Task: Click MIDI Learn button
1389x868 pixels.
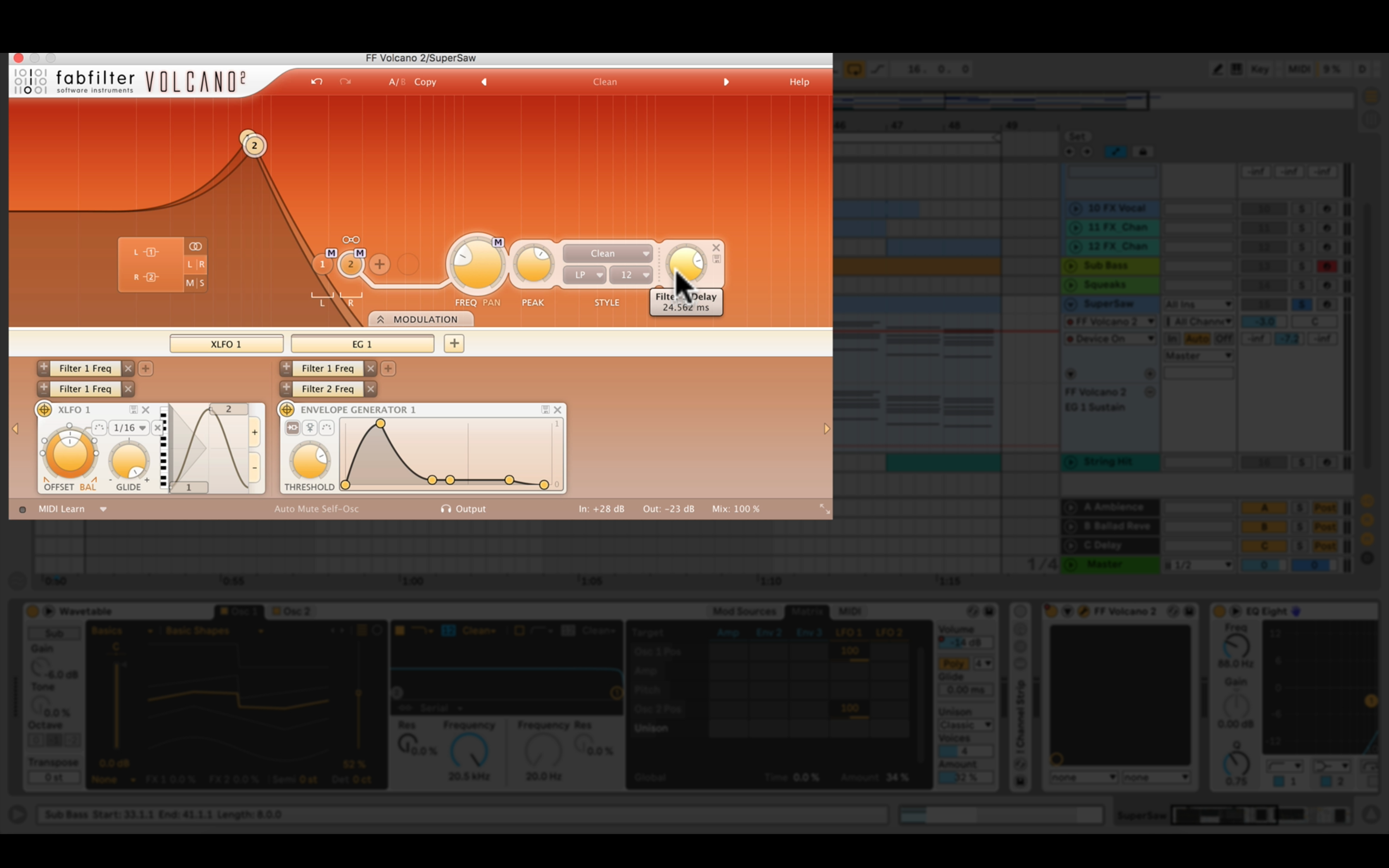Action: tap(62, 509)
